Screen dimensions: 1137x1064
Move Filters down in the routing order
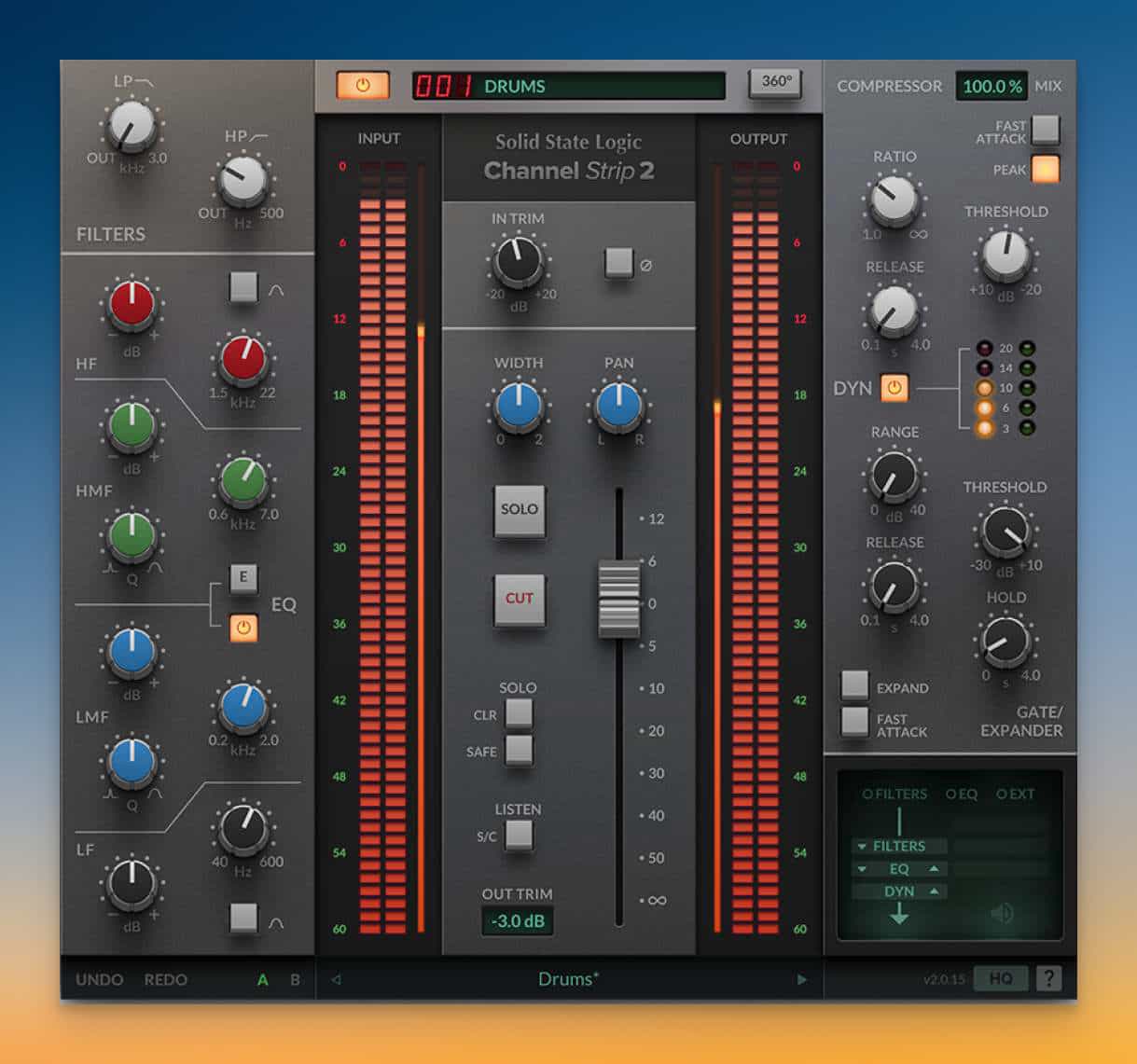pos(862,847)
